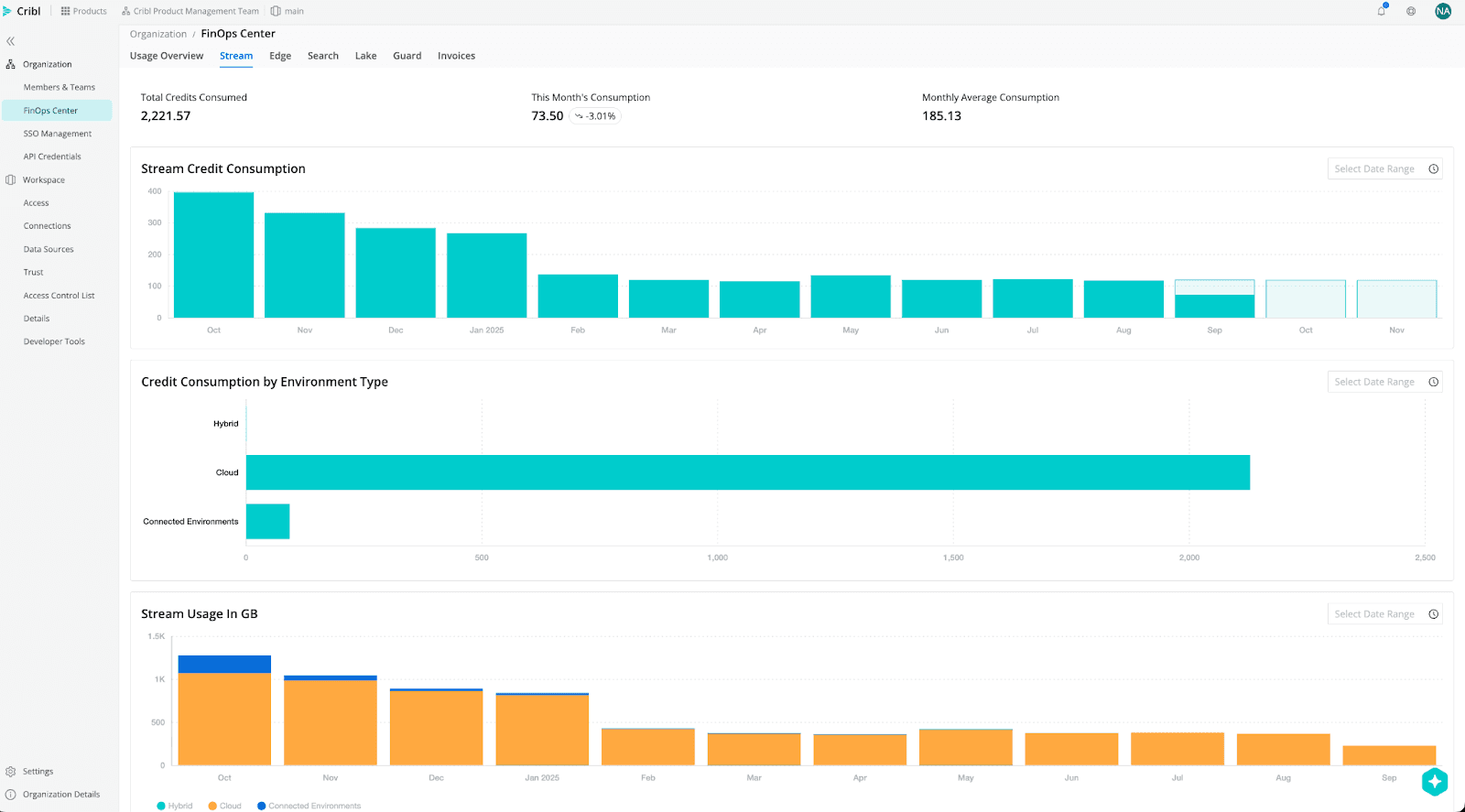1465x812 pixels.
Task: Click the Cloud bar in environment chart
Action: point(747,472)
